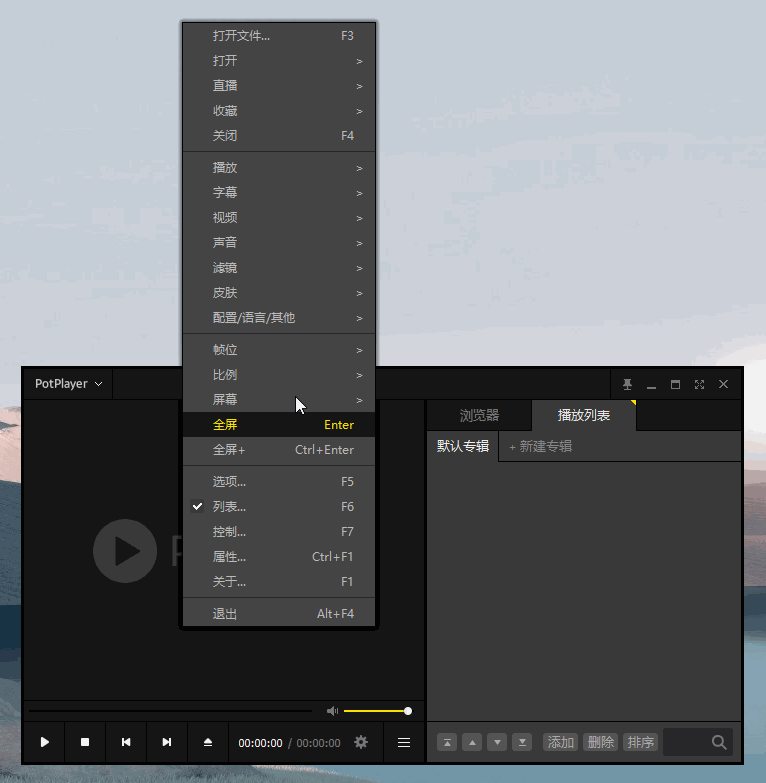Viewport: 766px width, 783px height.
Task: Move the playlist item to the bottom
Action: 522,743
